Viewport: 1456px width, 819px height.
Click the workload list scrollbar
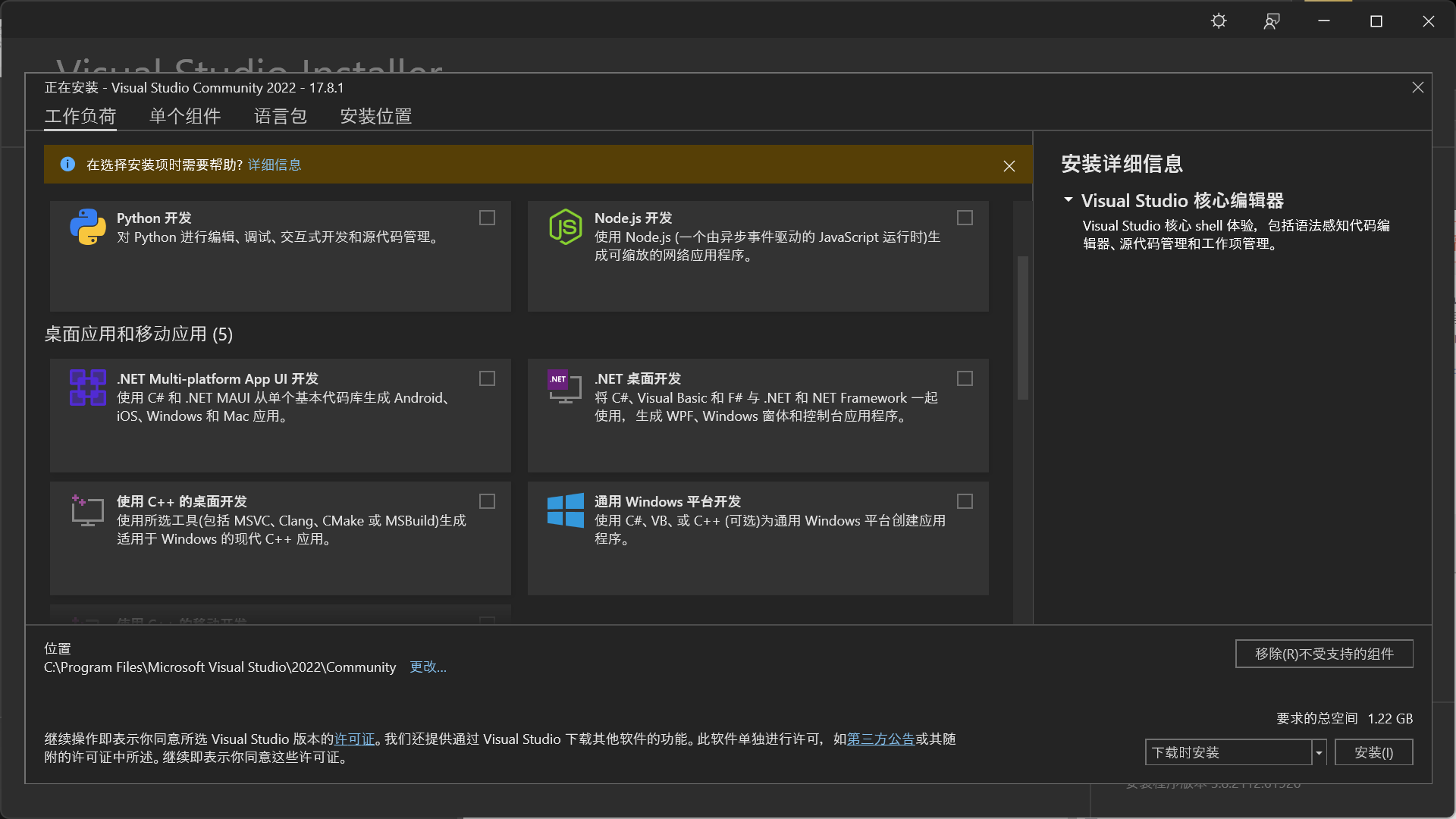click(x=1021, y=326)
